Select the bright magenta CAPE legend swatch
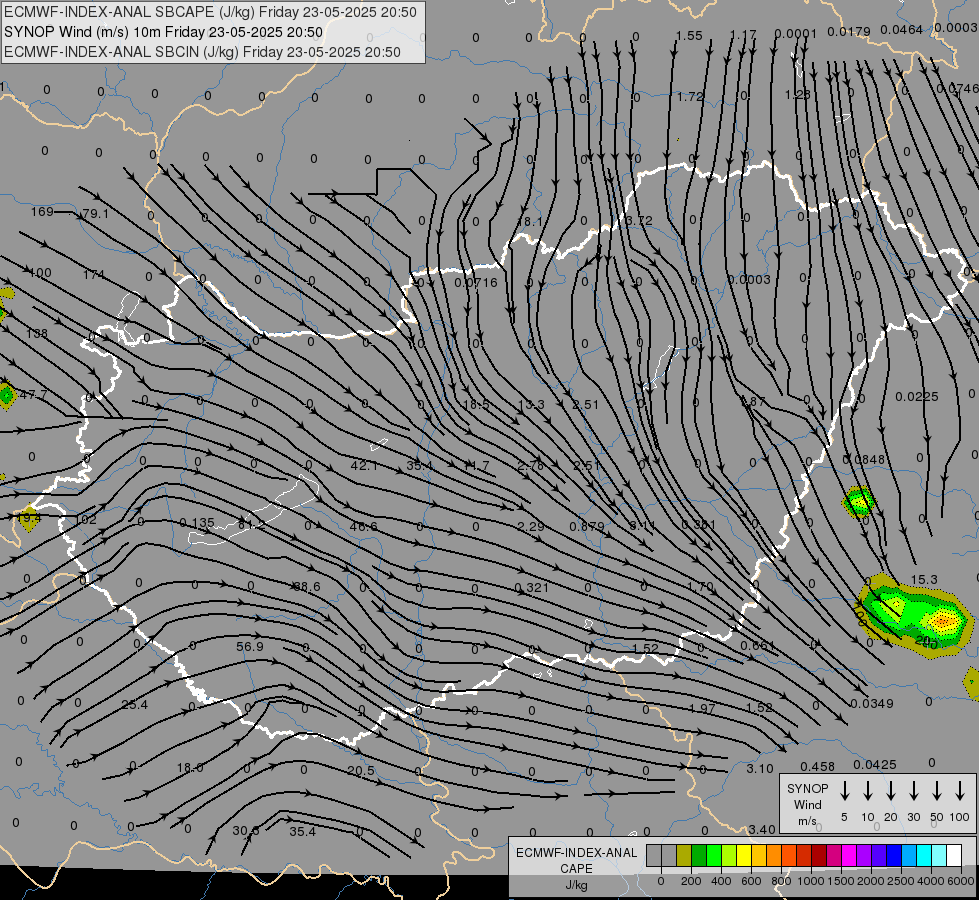Viewport: 979px width, 900px height. point(849,856)
